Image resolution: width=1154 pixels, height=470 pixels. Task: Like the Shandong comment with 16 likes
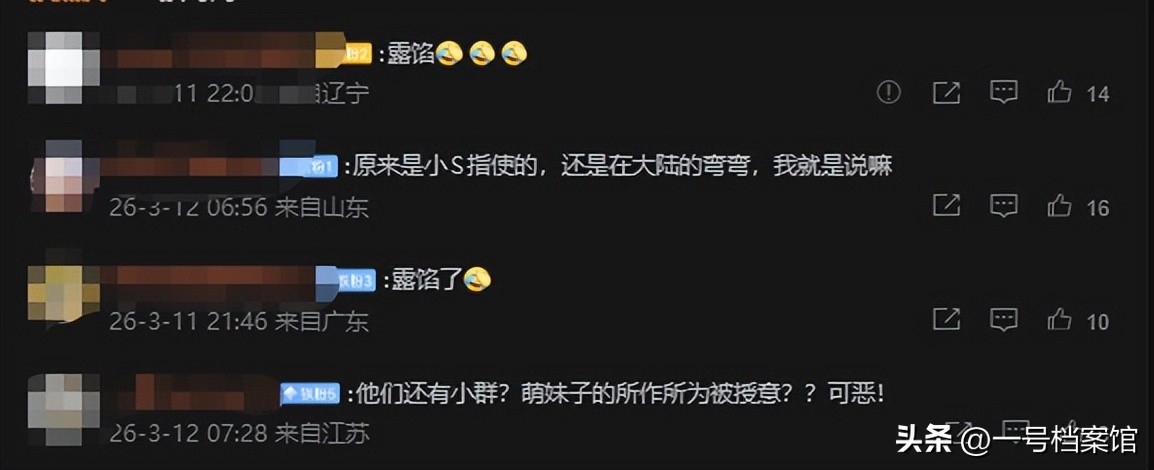pos(1059,206)
